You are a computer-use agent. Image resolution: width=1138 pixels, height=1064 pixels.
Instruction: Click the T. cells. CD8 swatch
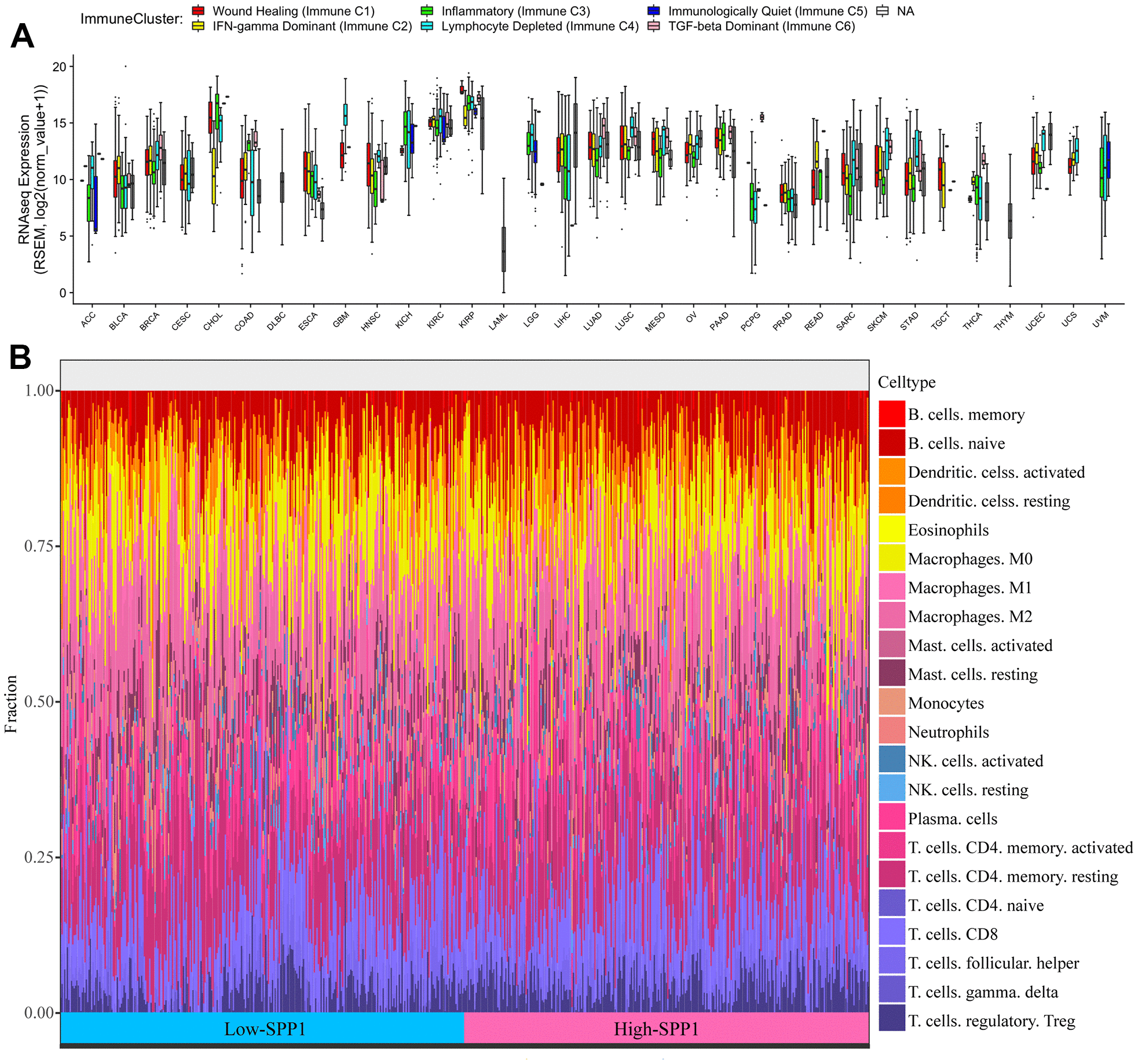891,933
